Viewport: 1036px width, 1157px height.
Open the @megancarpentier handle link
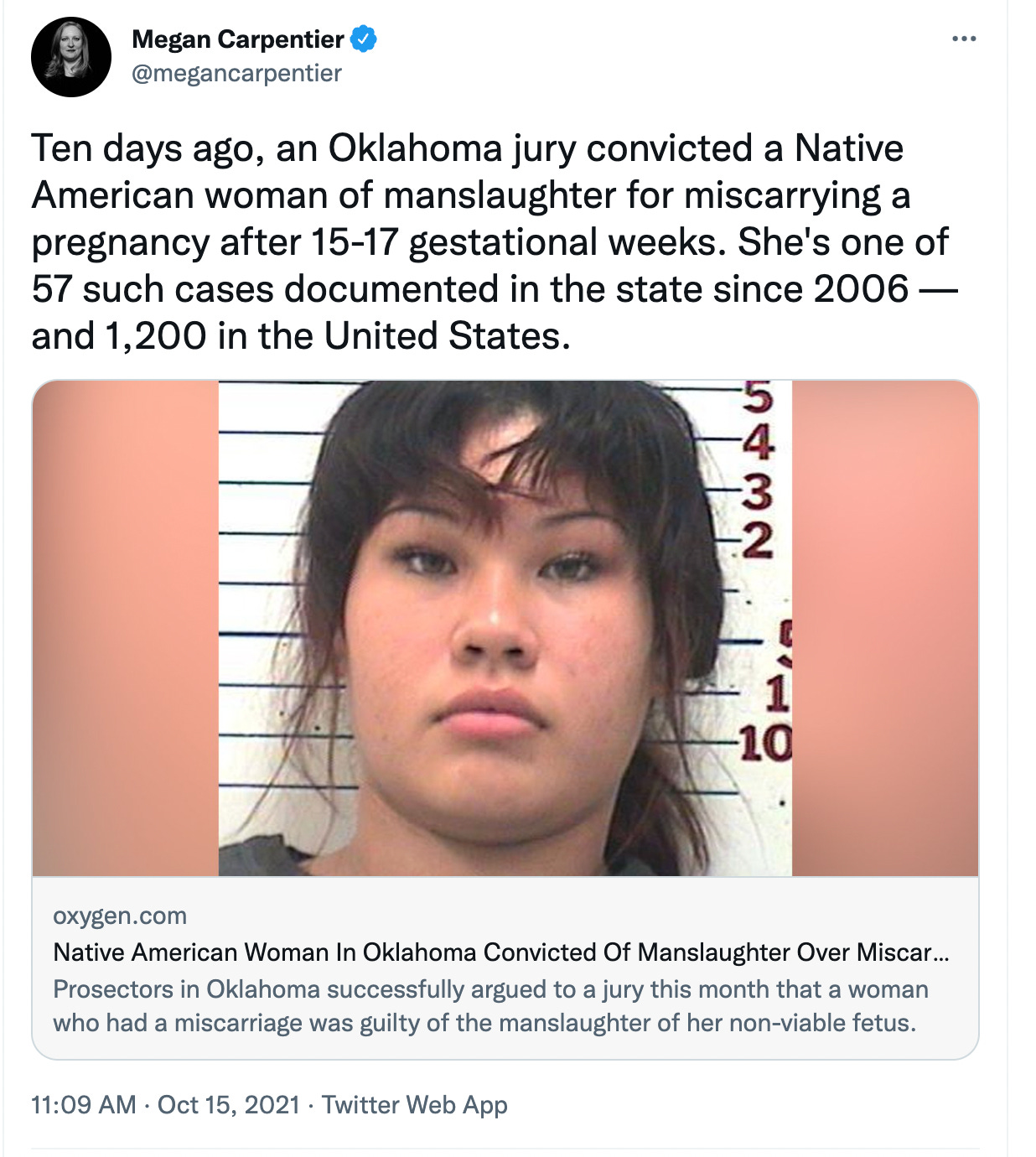[x=236, y=74]
